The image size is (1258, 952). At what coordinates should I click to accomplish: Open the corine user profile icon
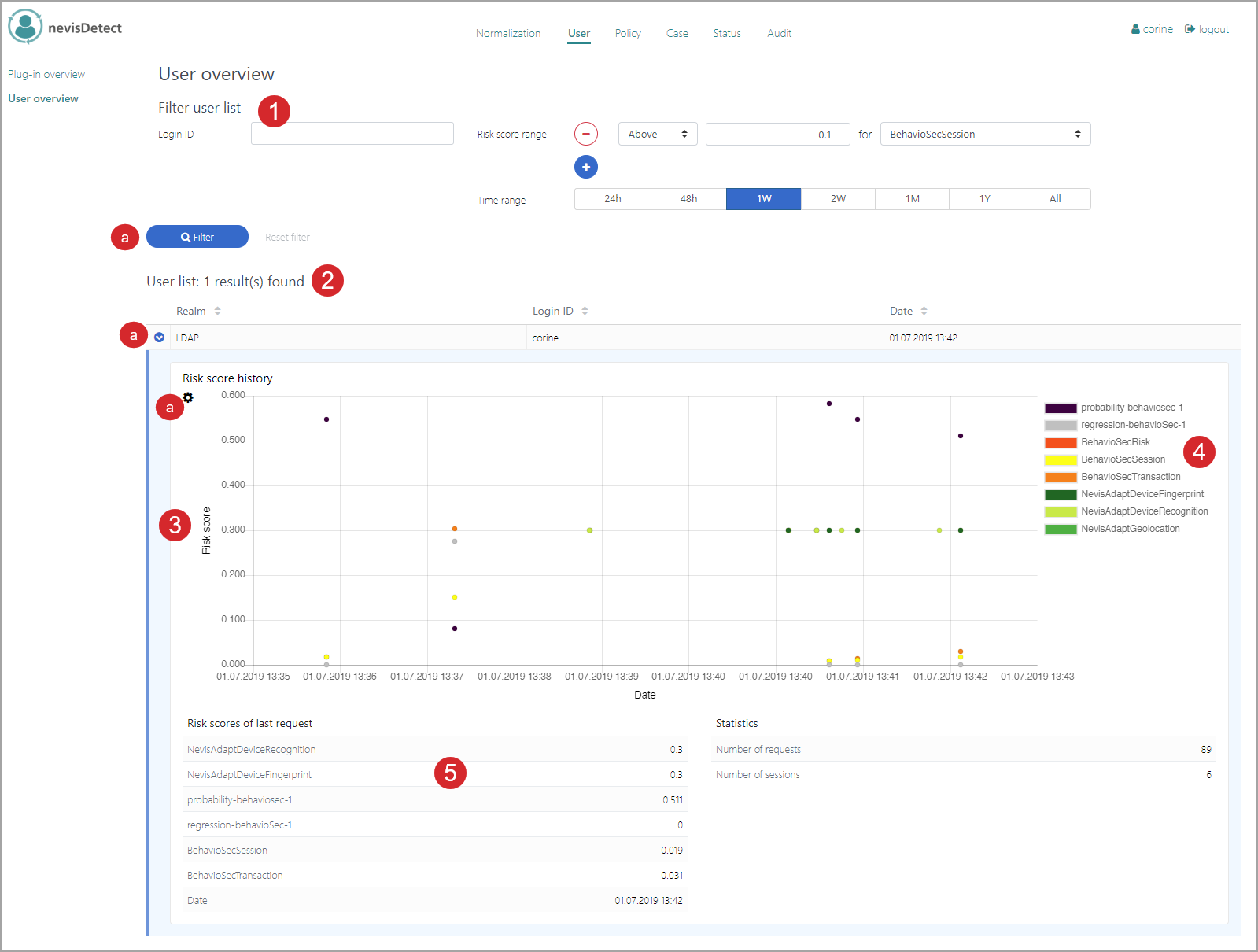click(x=1136, y=29)
